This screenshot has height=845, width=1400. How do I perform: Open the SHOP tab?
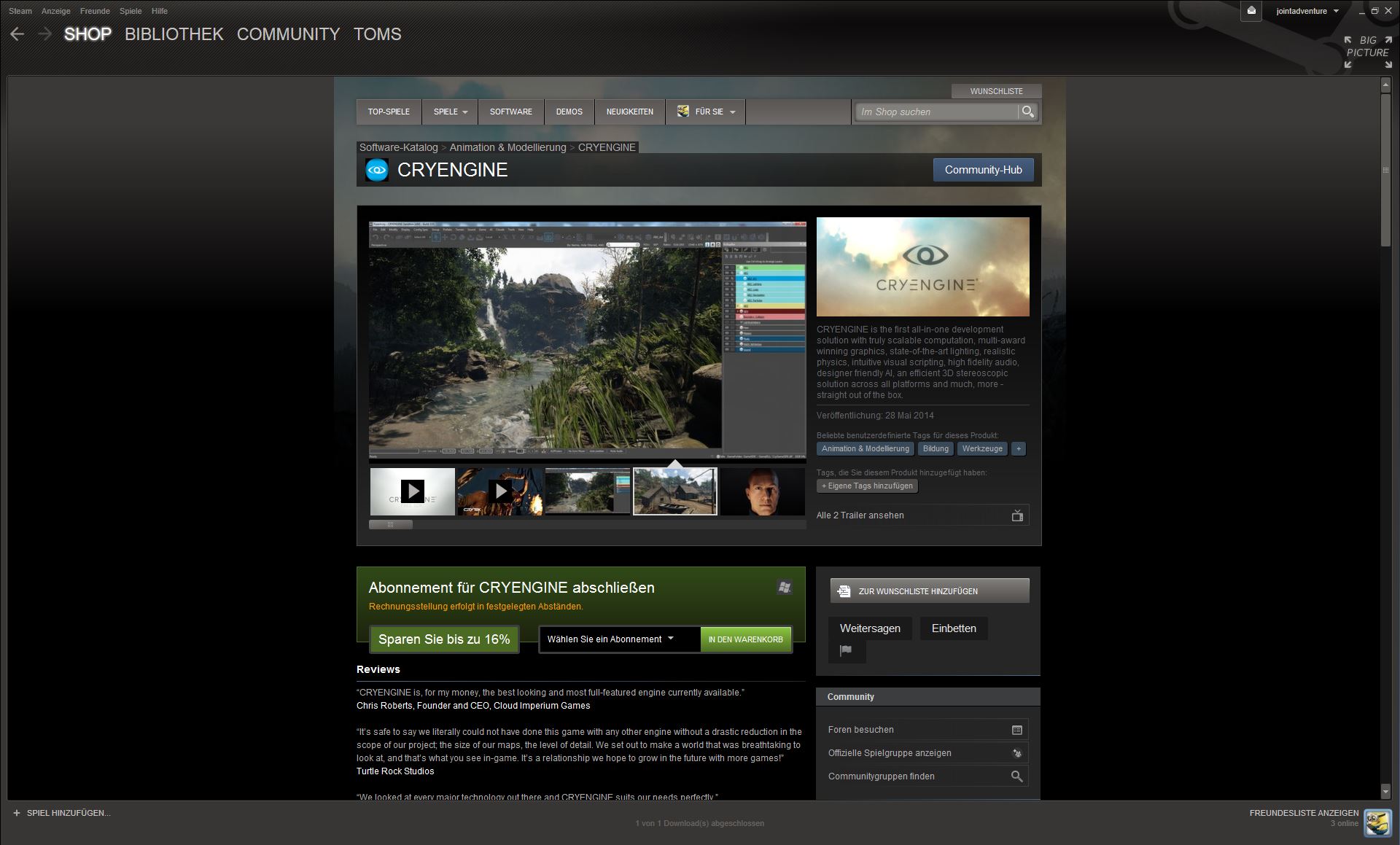(x=87, y=34)
